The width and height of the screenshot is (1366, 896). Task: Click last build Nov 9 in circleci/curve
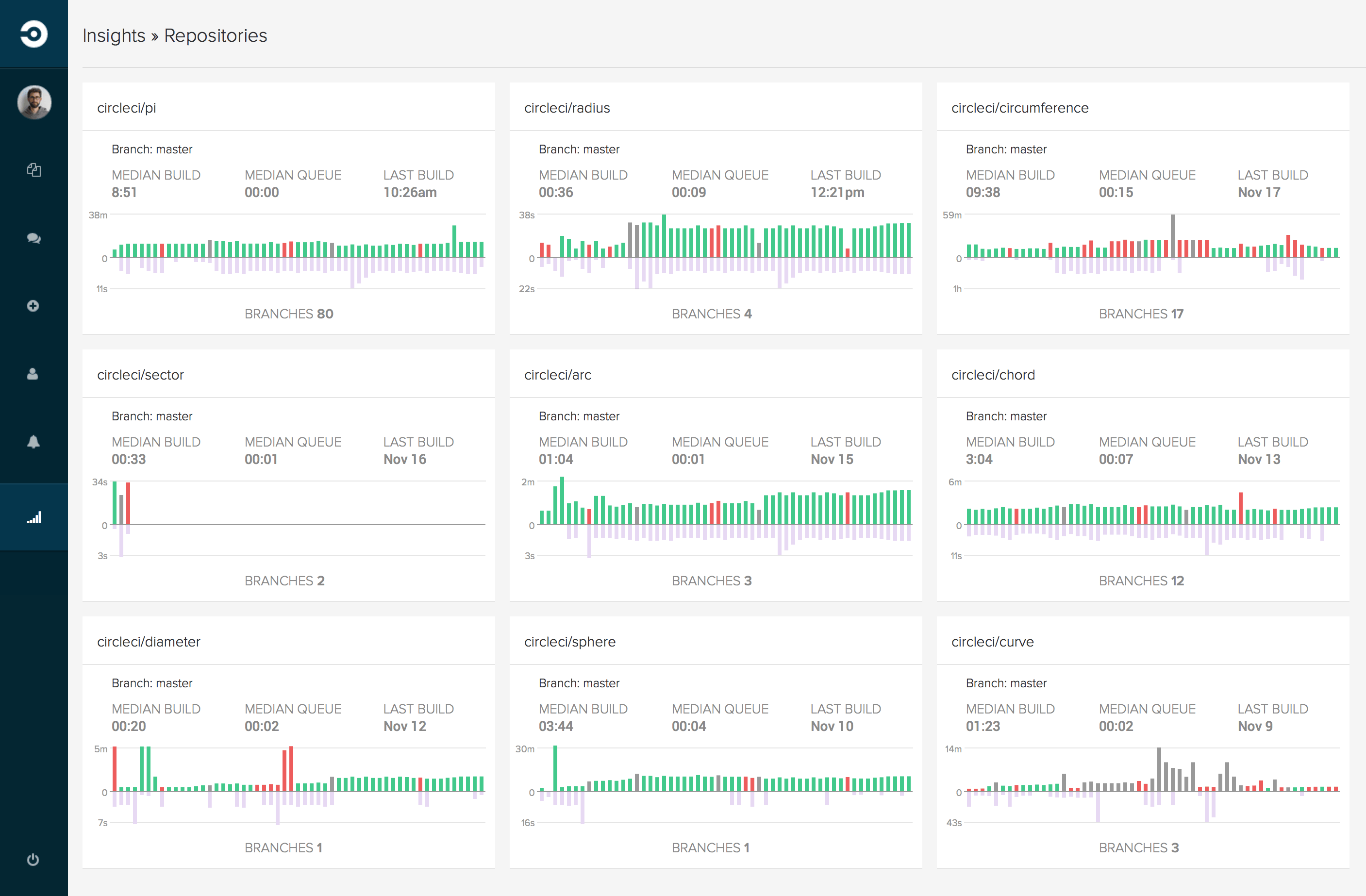[x=1255, y=726]
